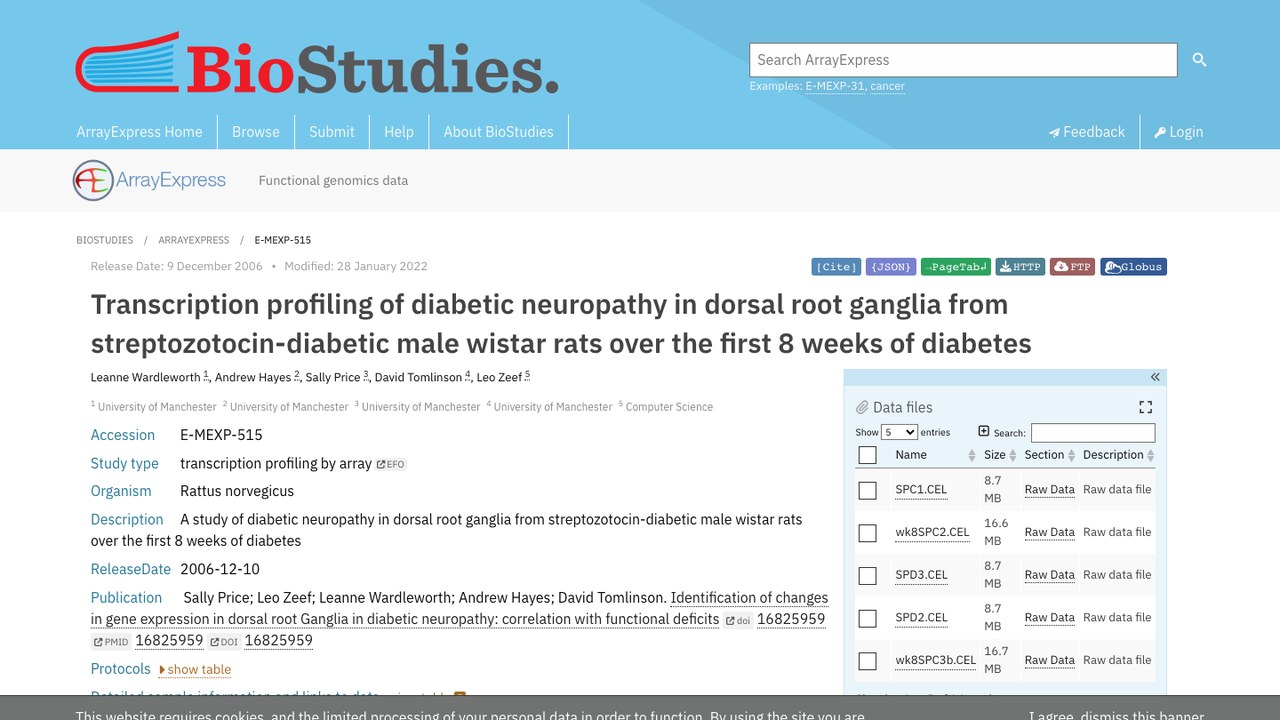Click the data files search box
Viewport: 1280px width, 720px height.
pyautogui.click(x=1093, y=433)
